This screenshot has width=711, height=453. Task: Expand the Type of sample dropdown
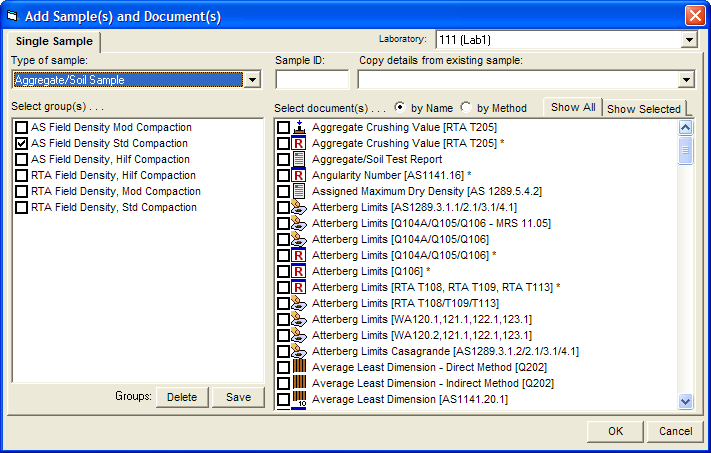[x=252, y=80]
